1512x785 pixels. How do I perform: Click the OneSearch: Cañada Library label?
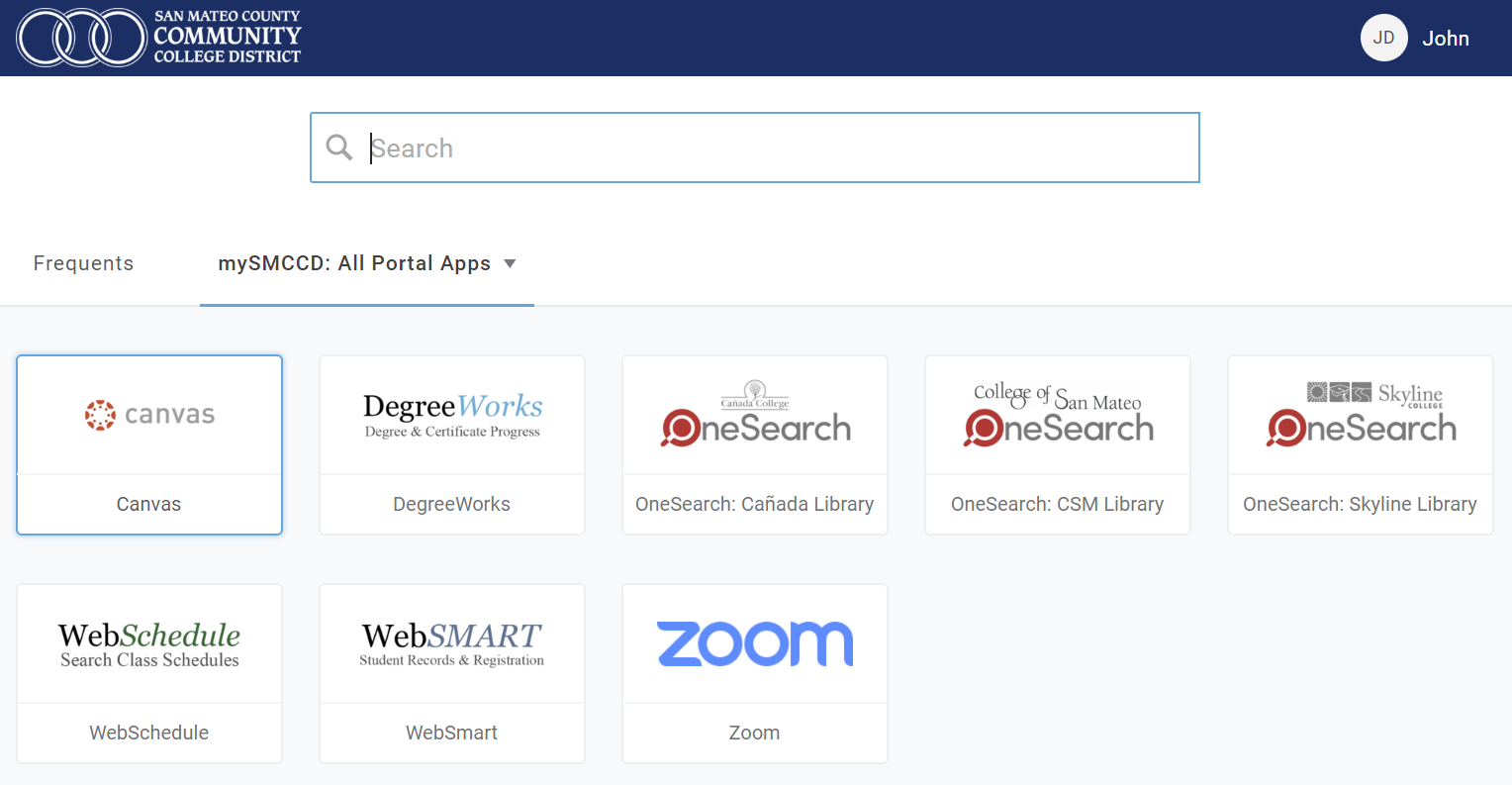tap(754, 504)
